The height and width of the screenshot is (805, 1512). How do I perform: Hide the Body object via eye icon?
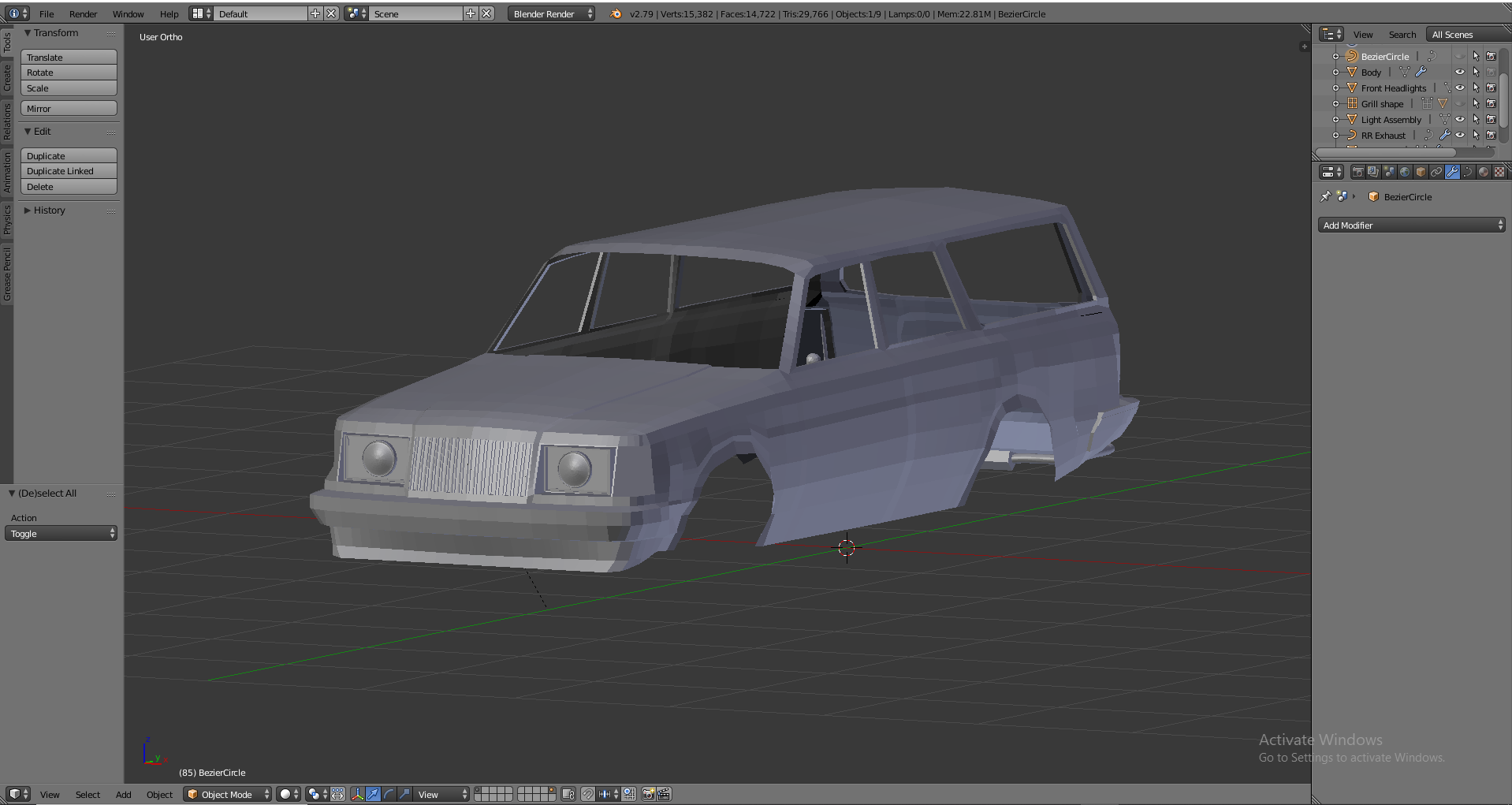[x=1459, y=72]
